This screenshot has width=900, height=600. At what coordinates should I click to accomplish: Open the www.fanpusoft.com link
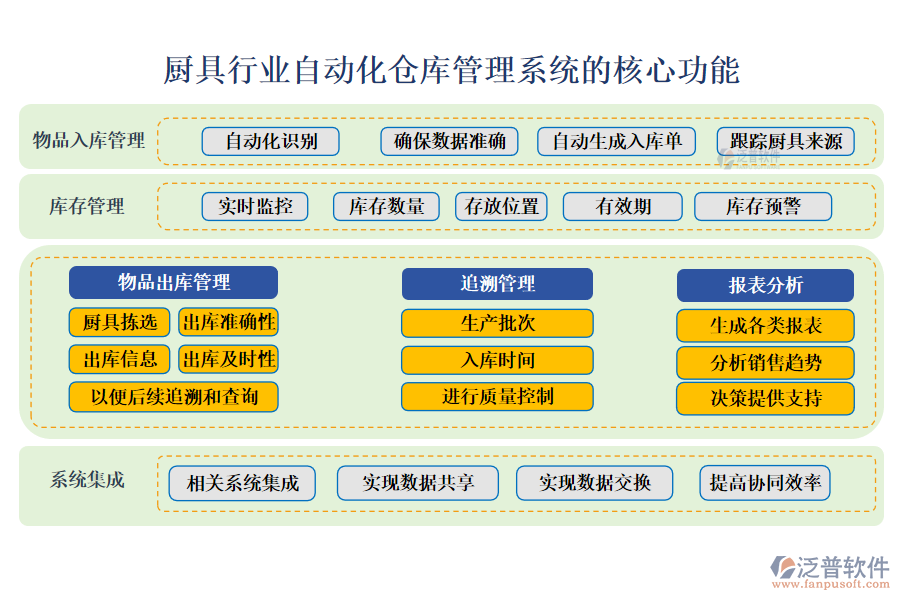click(x=830, y=584)
